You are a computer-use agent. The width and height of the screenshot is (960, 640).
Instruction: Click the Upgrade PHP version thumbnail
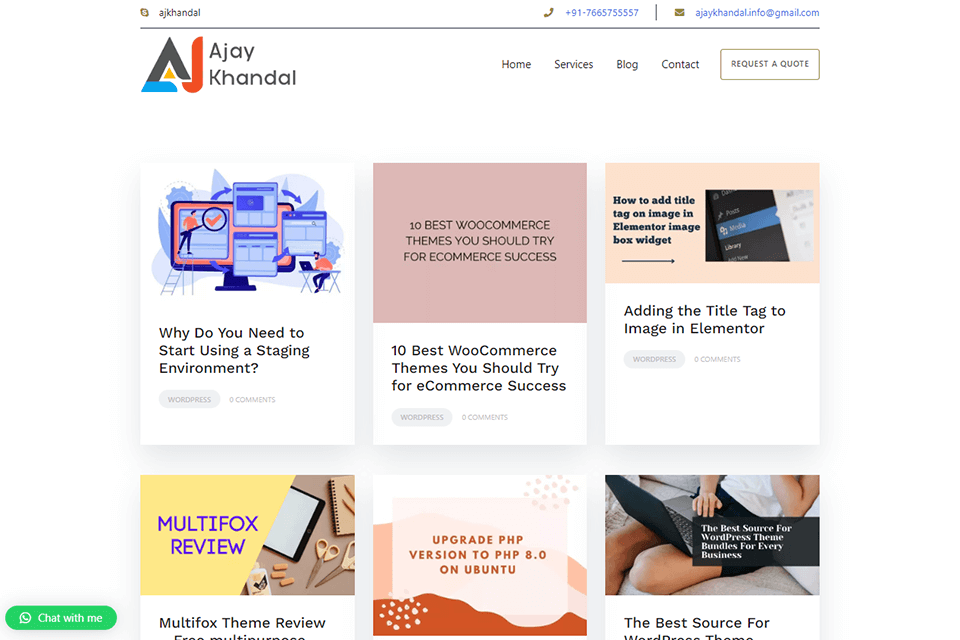(x=479, y=555)
